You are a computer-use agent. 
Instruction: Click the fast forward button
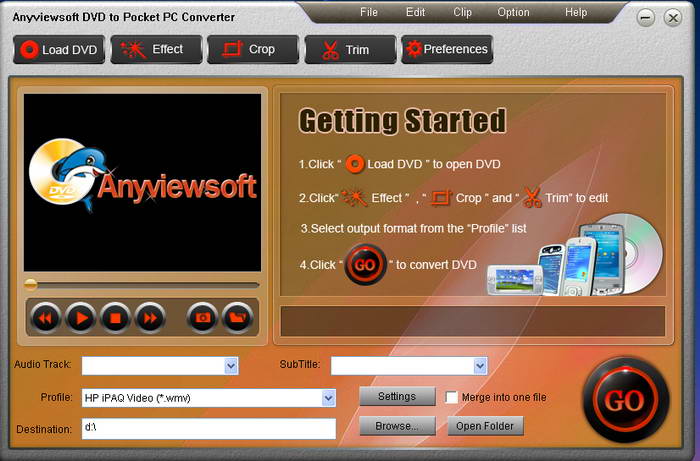(150, 318)
